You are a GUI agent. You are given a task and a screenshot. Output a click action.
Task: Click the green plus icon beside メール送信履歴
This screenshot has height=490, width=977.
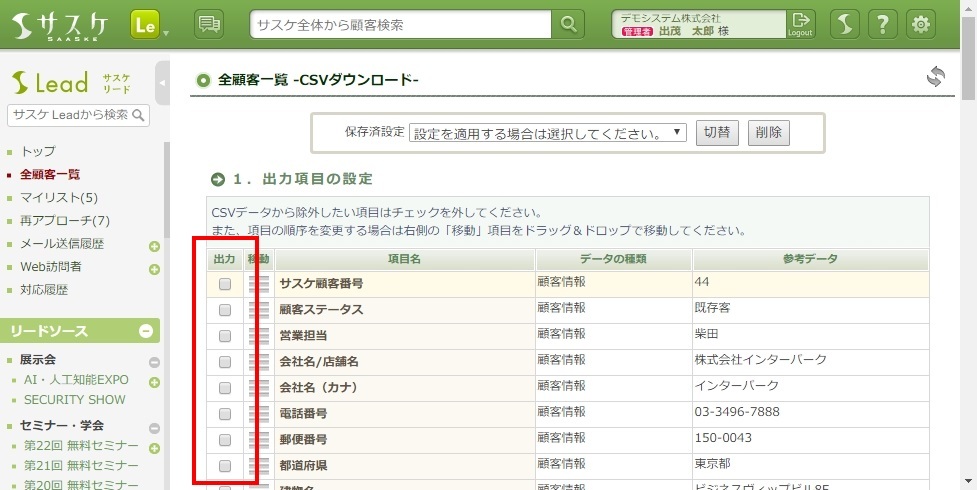click(x=155, y=246)
